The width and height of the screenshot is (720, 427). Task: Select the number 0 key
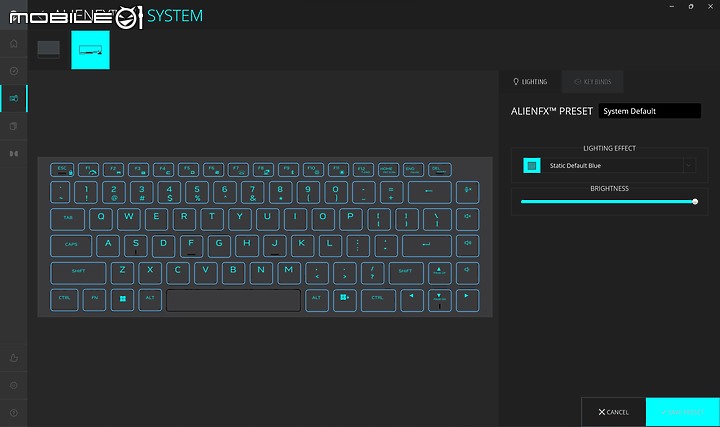click(x=336, y=192)
